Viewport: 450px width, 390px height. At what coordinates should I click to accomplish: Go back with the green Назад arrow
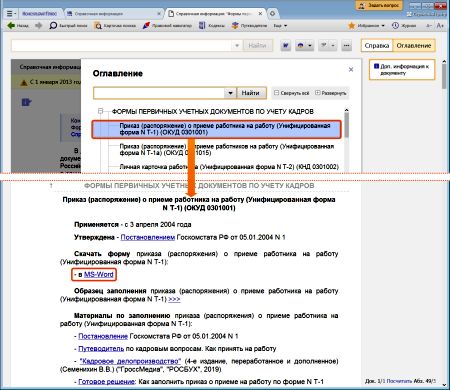(x=18, y=25)
